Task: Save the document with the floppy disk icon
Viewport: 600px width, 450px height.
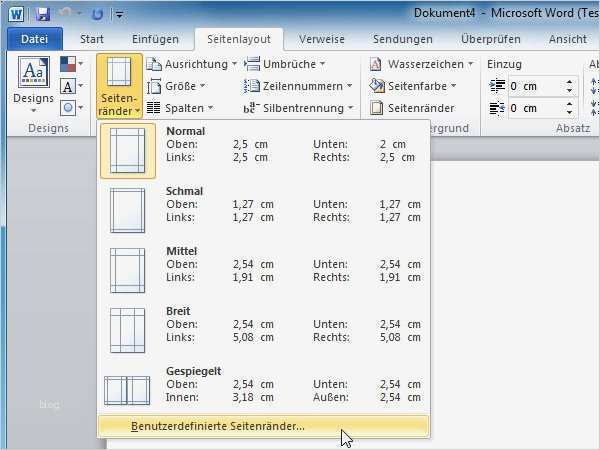Action: [42, 15]
